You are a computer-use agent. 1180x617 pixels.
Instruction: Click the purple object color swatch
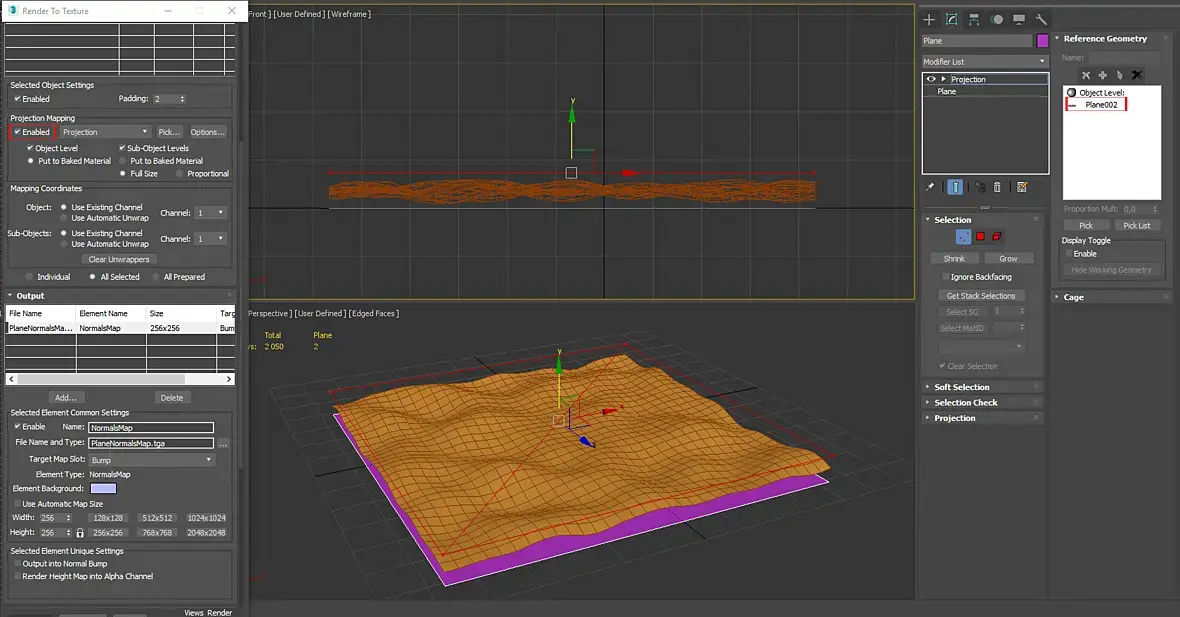[1042, 41]
